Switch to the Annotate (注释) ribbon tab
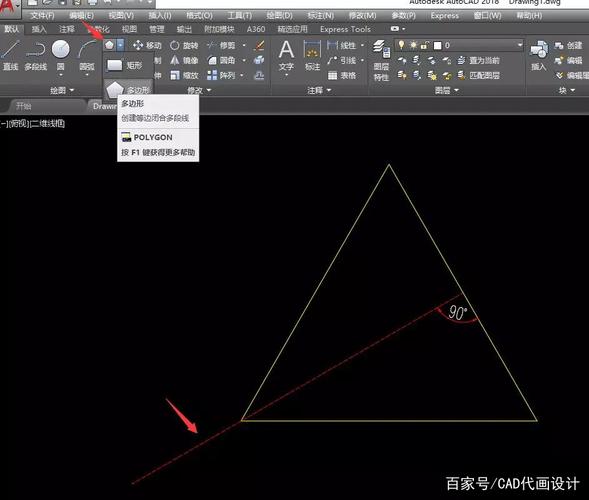The image size is (589, 500). (x=66, y=29)
